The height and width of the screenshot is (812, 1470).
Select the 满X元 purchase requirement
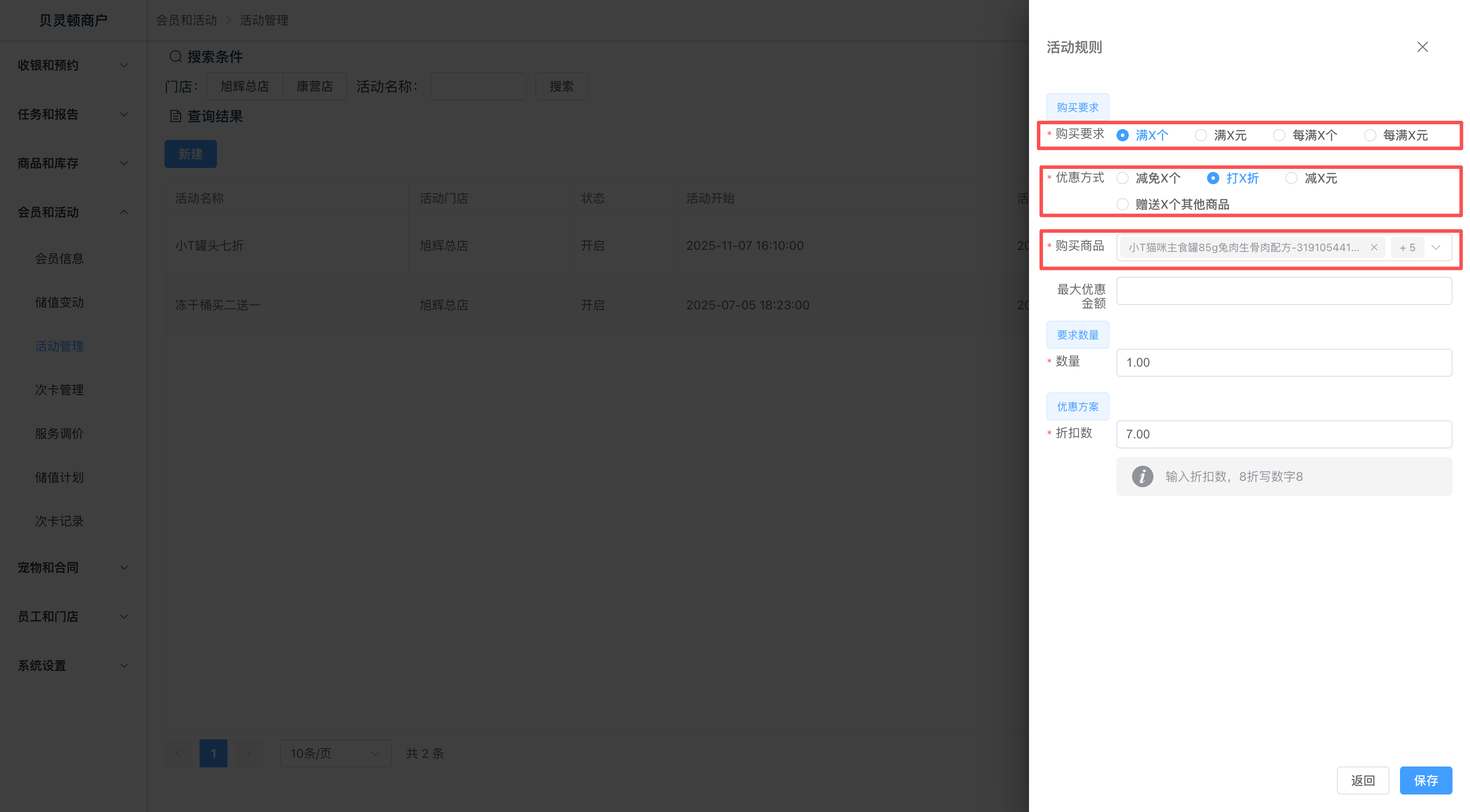tap(1200, 135)
